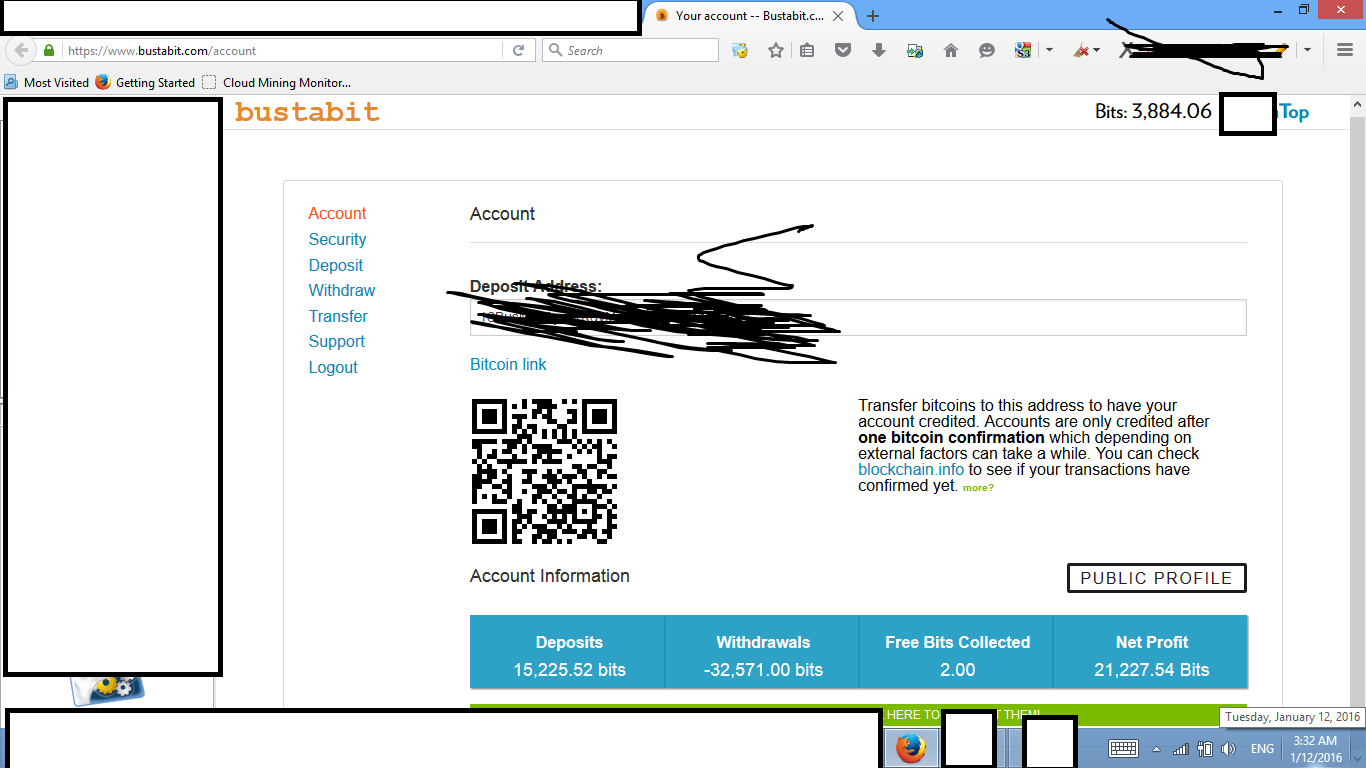Click the page scrollbar up arrow
The image size is (1366, 768).
(x=1357, y=104)
